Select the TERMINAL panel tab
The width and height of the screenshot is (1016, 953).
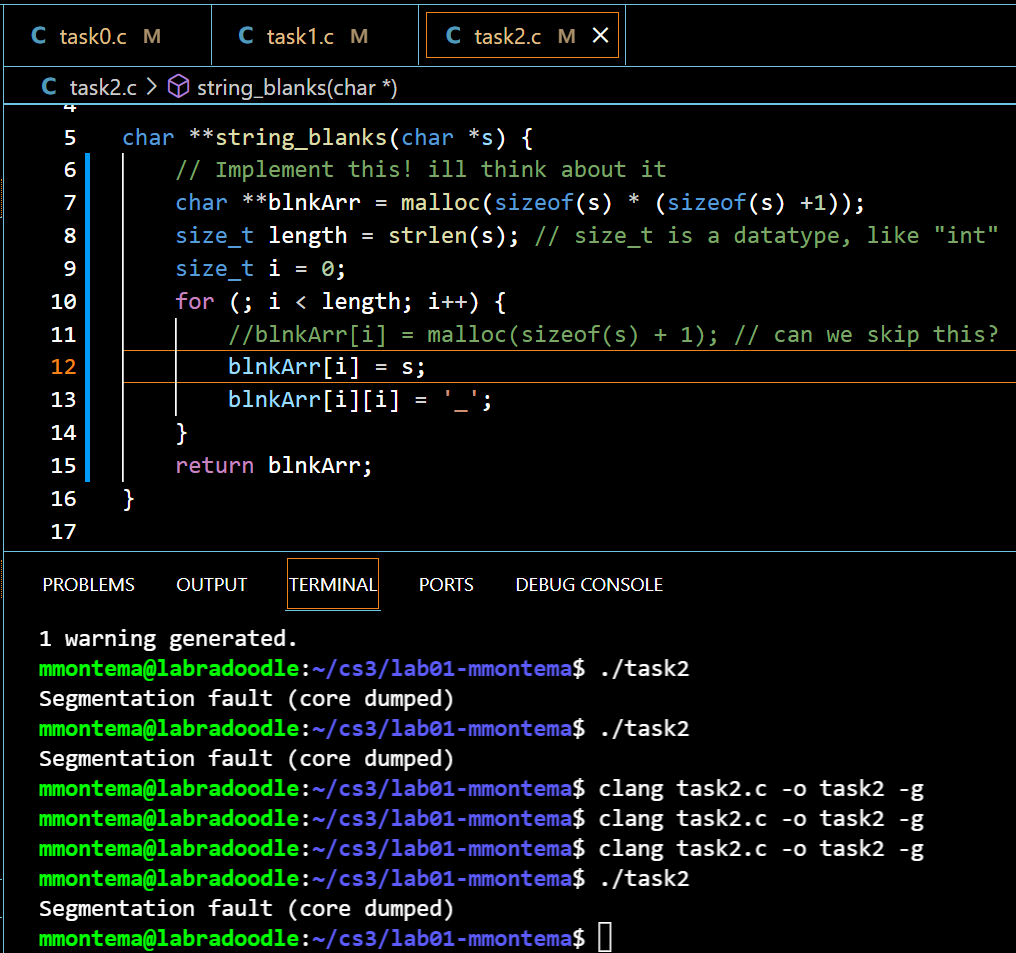pyautogui.click(x=332, y=585)
